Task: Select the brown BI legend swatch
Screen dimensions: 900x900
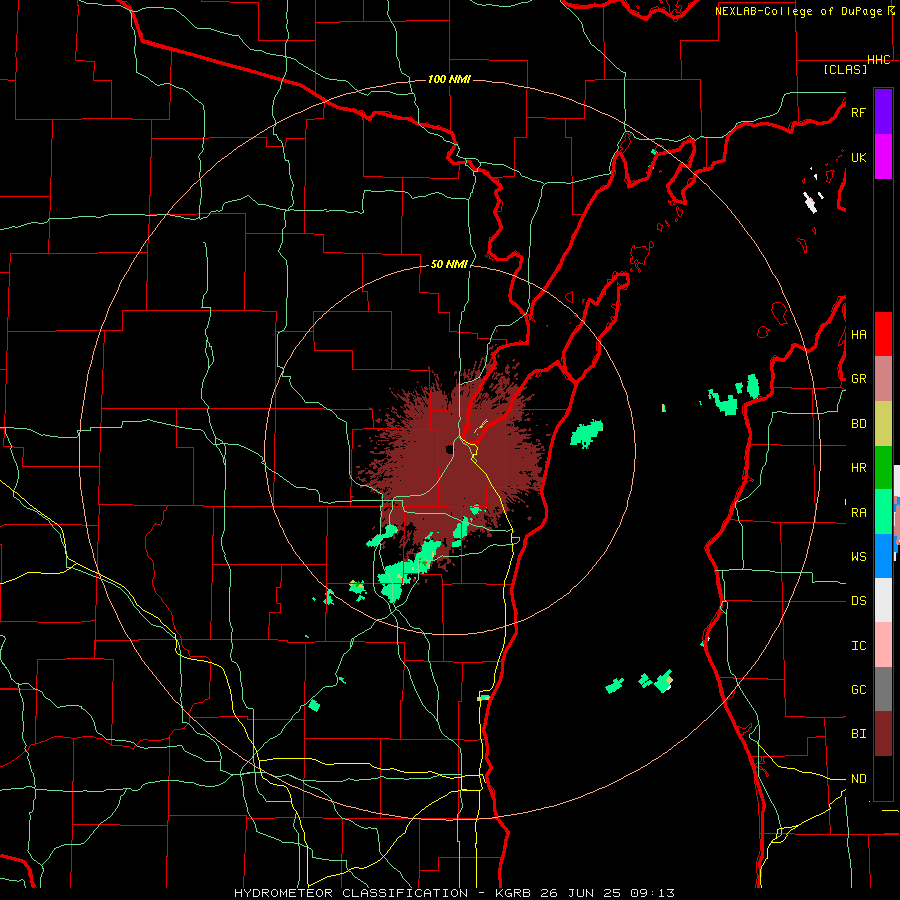Action: coord(883,734)
